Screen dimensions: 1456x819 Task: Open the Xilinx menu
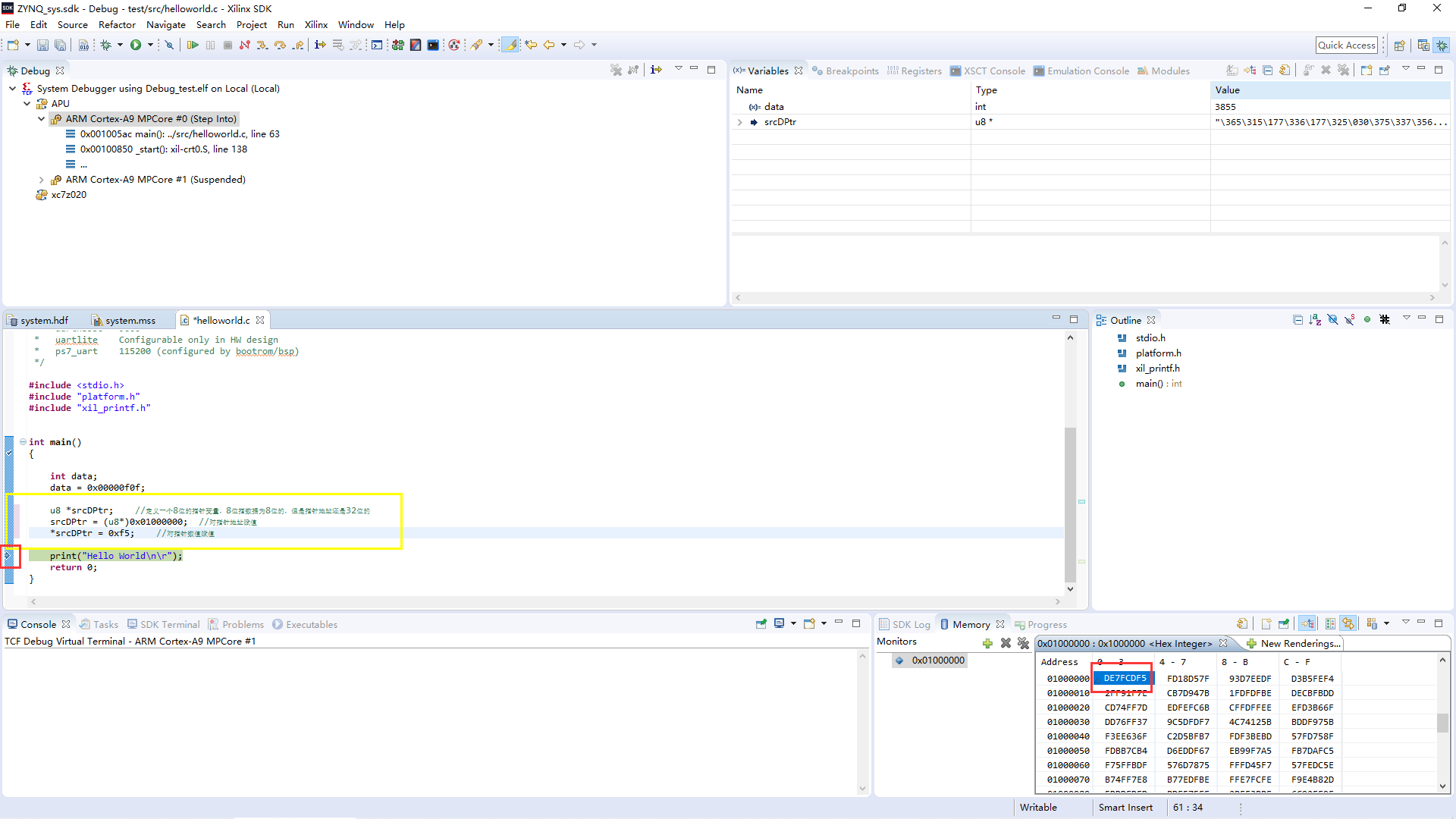[x=316, y=24]
